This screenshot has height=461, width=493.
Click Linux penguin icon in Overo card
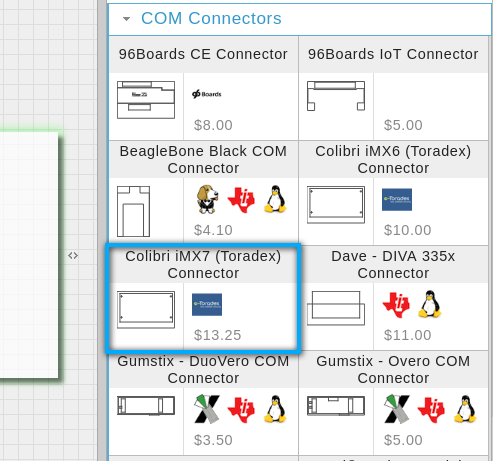[x=465, y=409]
